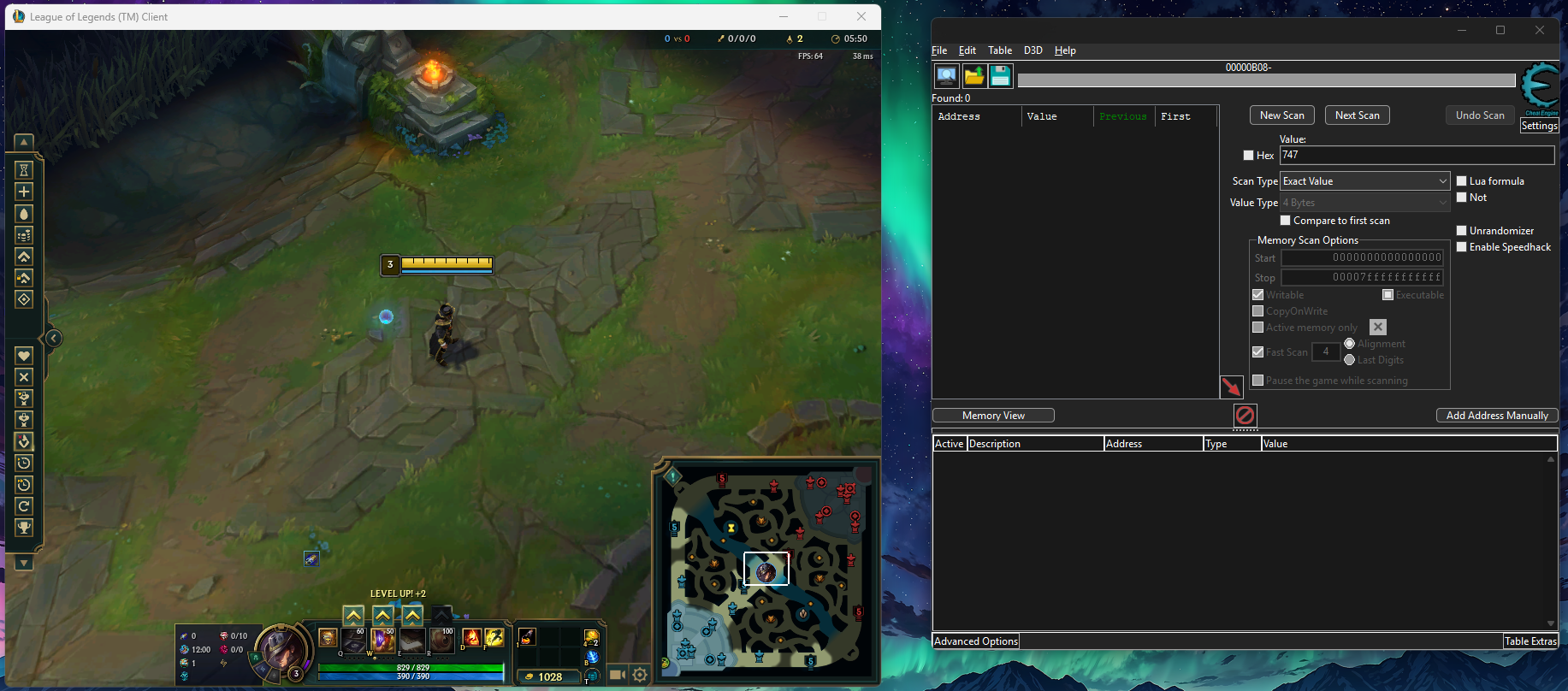
Task: Click the Value input field containing 747
Action: point(1417,155)
